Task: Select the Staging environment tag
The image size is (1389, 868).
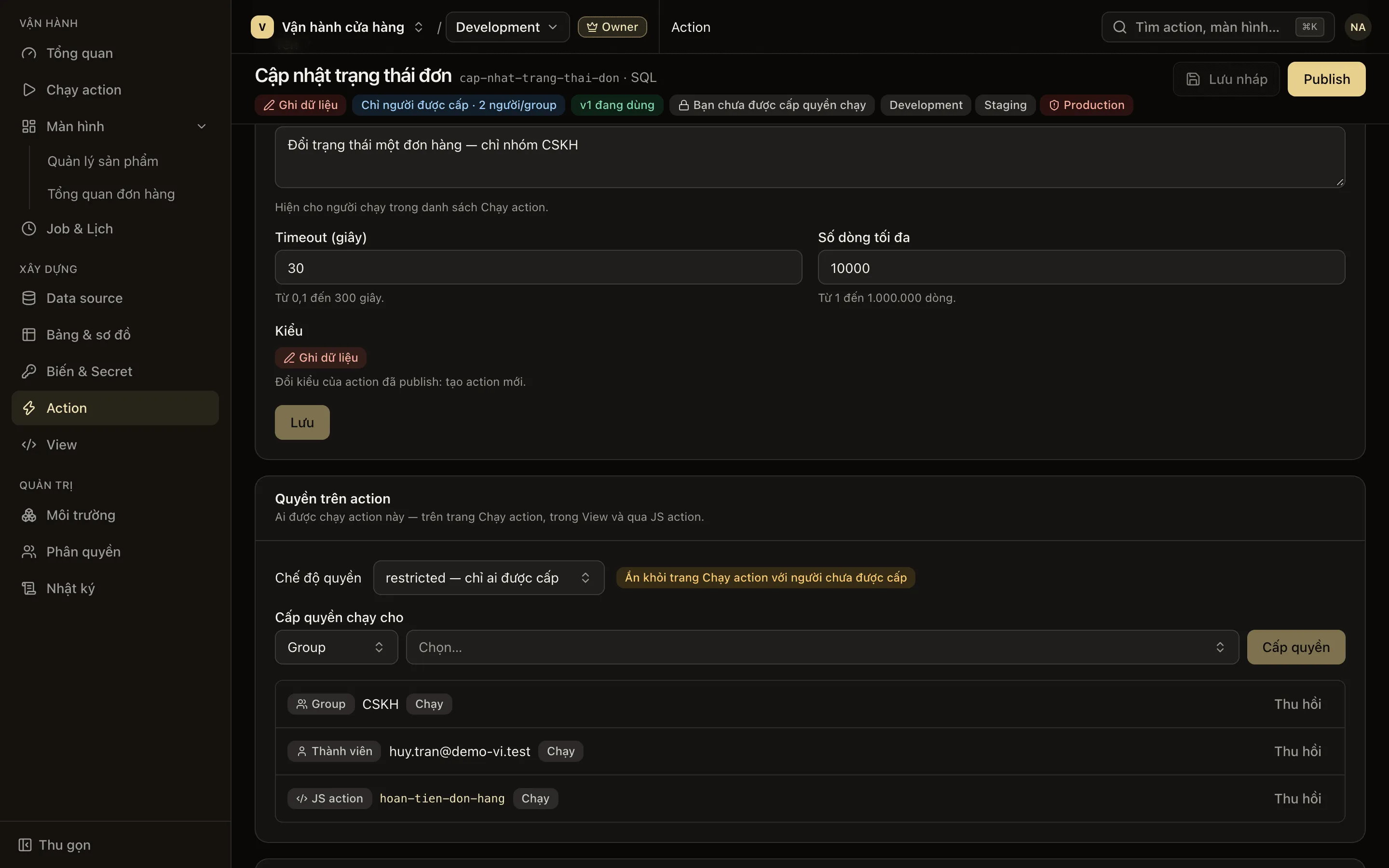Action: pos(1005,105)
